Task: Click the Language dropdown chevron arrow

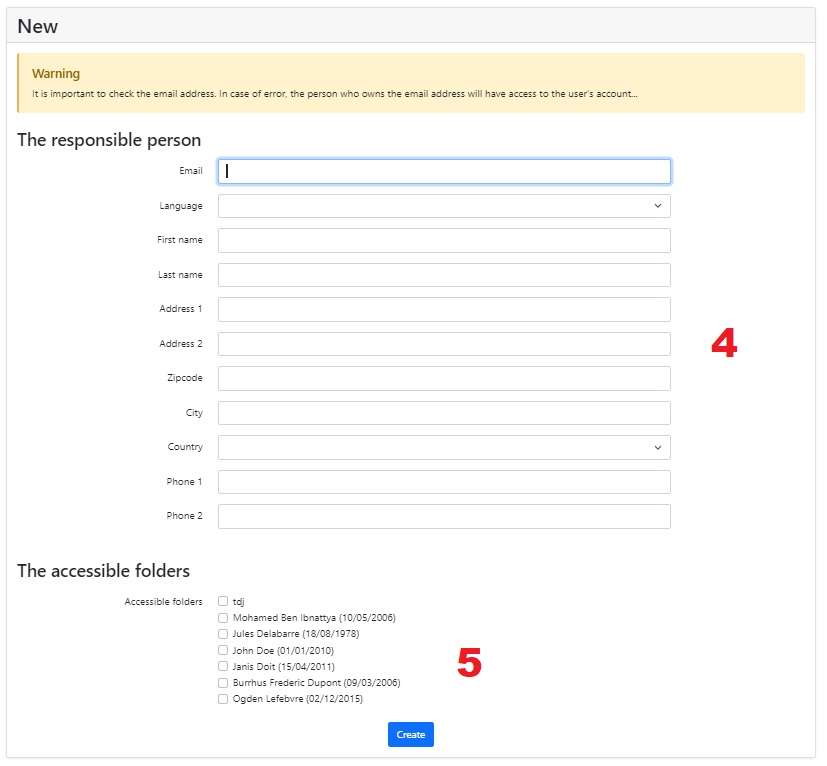Action: click(x=658, y=206)
